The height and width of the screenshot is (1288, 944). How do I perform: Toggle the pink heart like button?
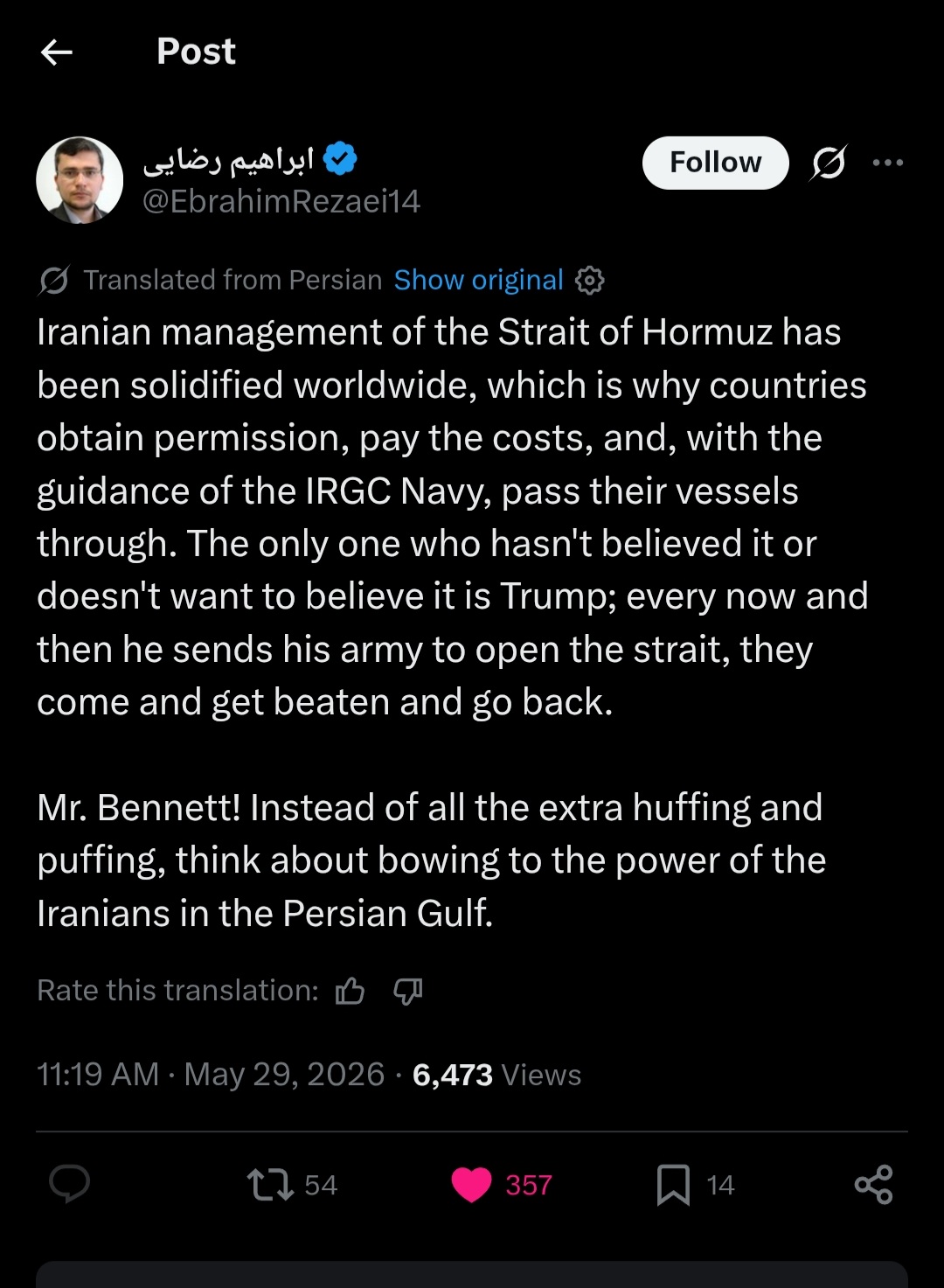(x=472, y=1185)
